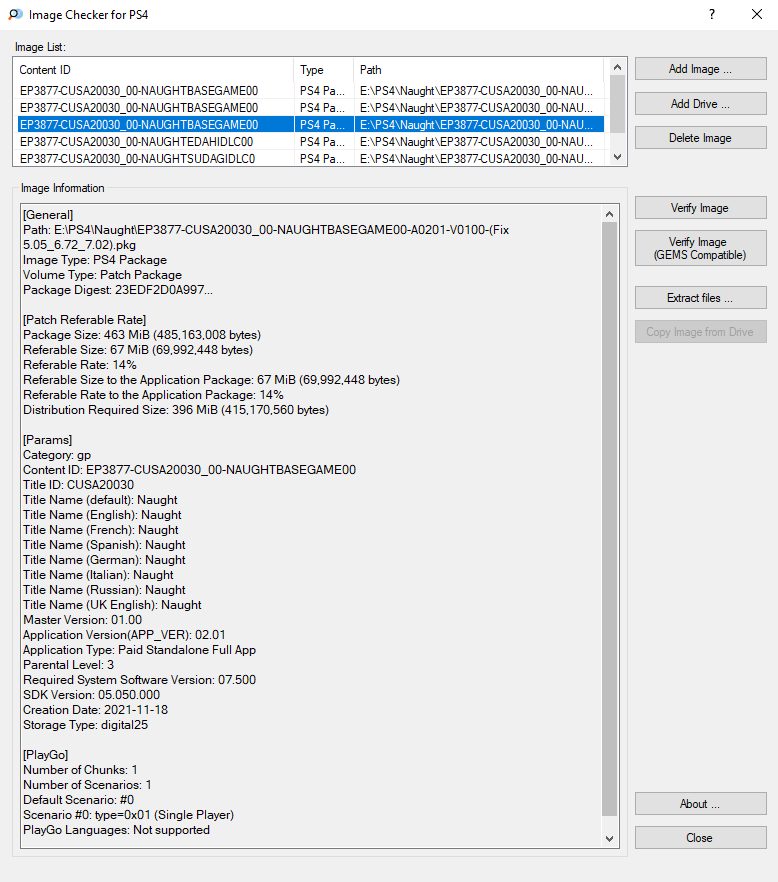Click the 'Package Size: 463 MiB' line

pyautogui.click(x=142, y=335)
